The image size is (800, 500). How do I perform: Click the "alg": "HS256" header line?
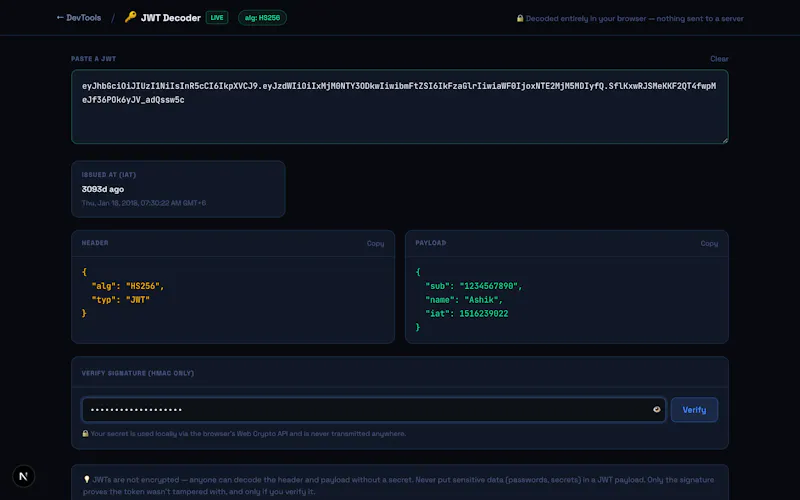128,286
